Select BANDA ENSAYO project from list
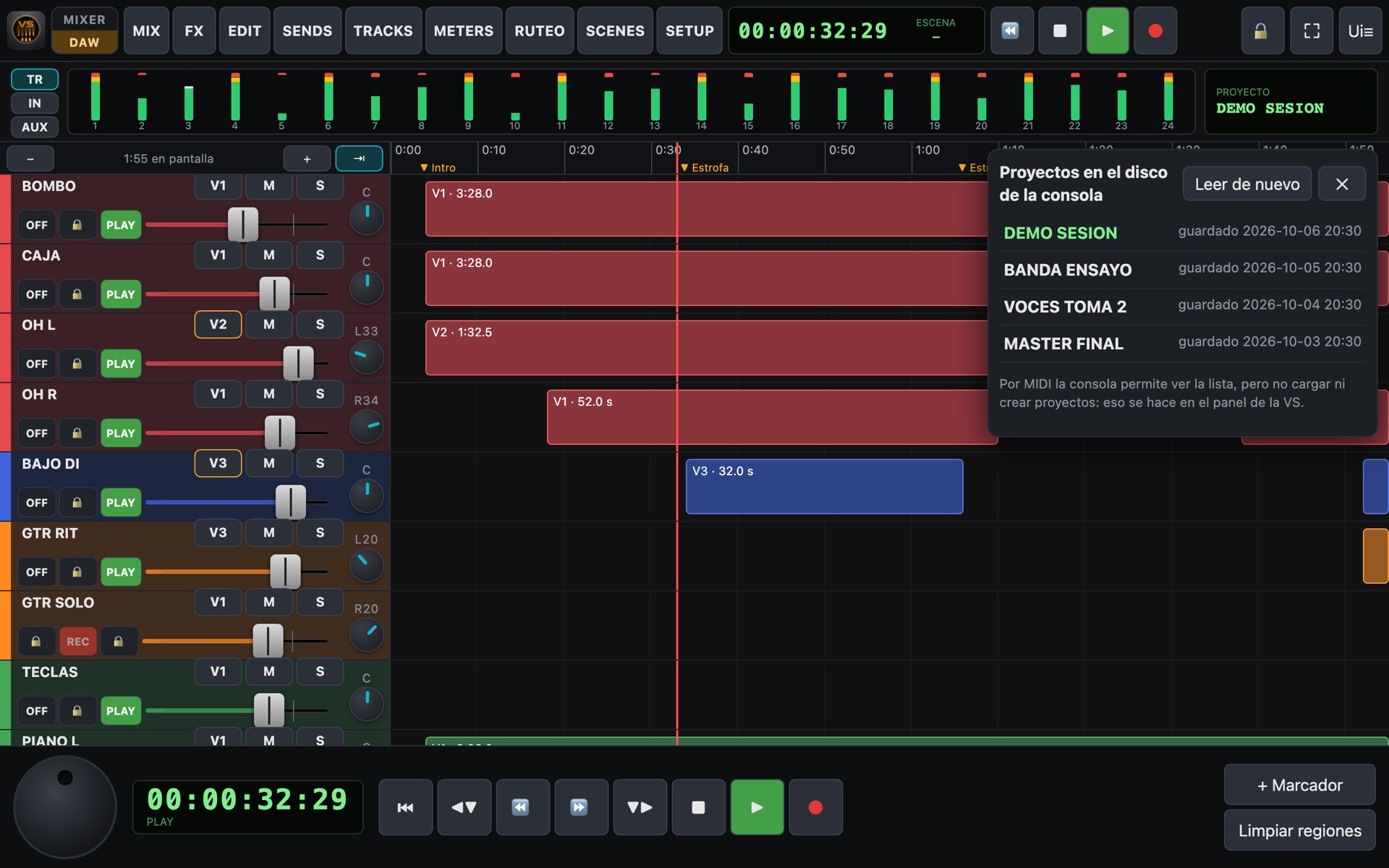Screen dimensions: 1389x868 [x=1182, y=269]
